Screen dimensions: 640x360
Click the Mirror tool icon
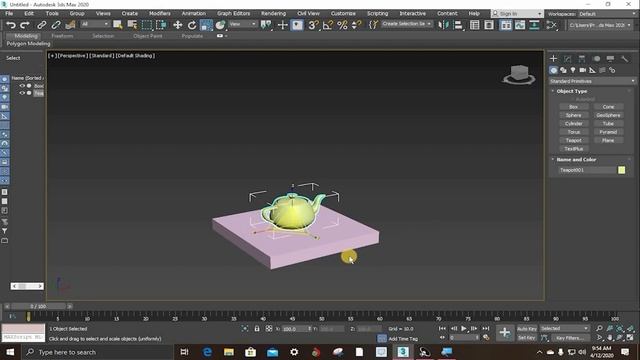pyautogui.click(x=443, y=25)
